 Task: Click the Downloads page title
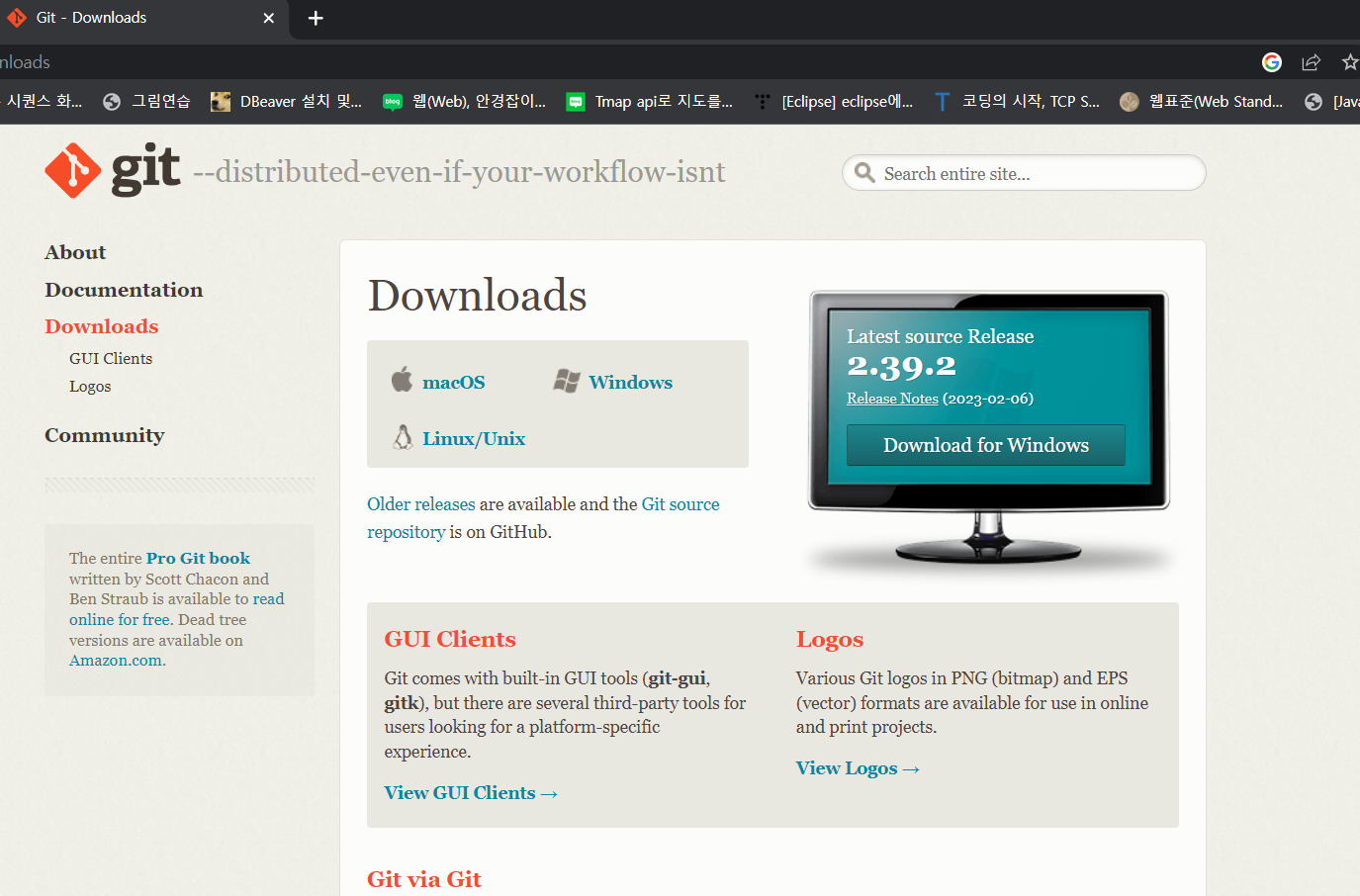(x=478, y=296)
